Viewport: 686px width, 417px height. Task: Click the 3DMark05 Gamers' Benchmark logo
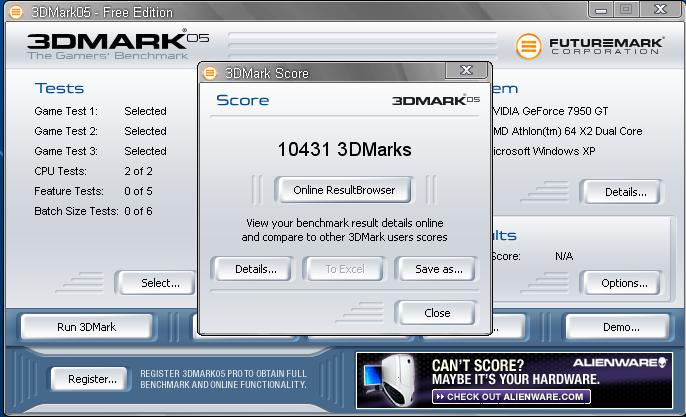point(118,46)
